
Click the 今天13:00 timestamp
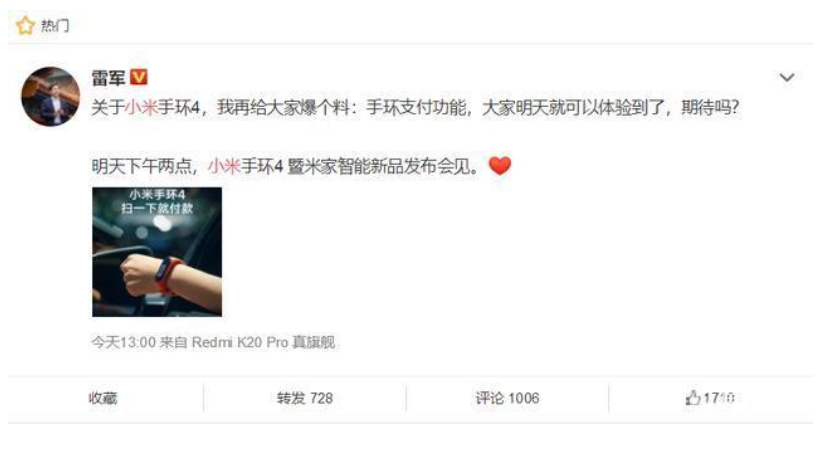coord(124,343)
